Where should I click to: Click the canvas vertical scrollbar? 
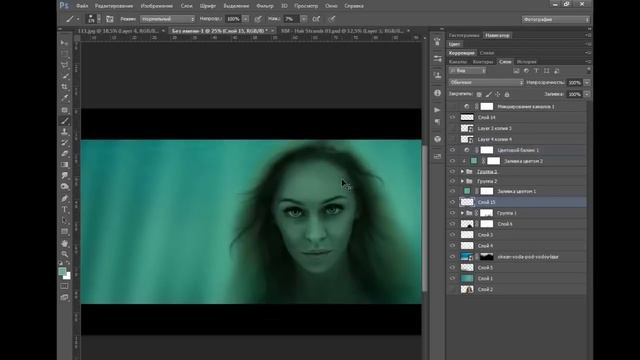(x=424, y=218)
